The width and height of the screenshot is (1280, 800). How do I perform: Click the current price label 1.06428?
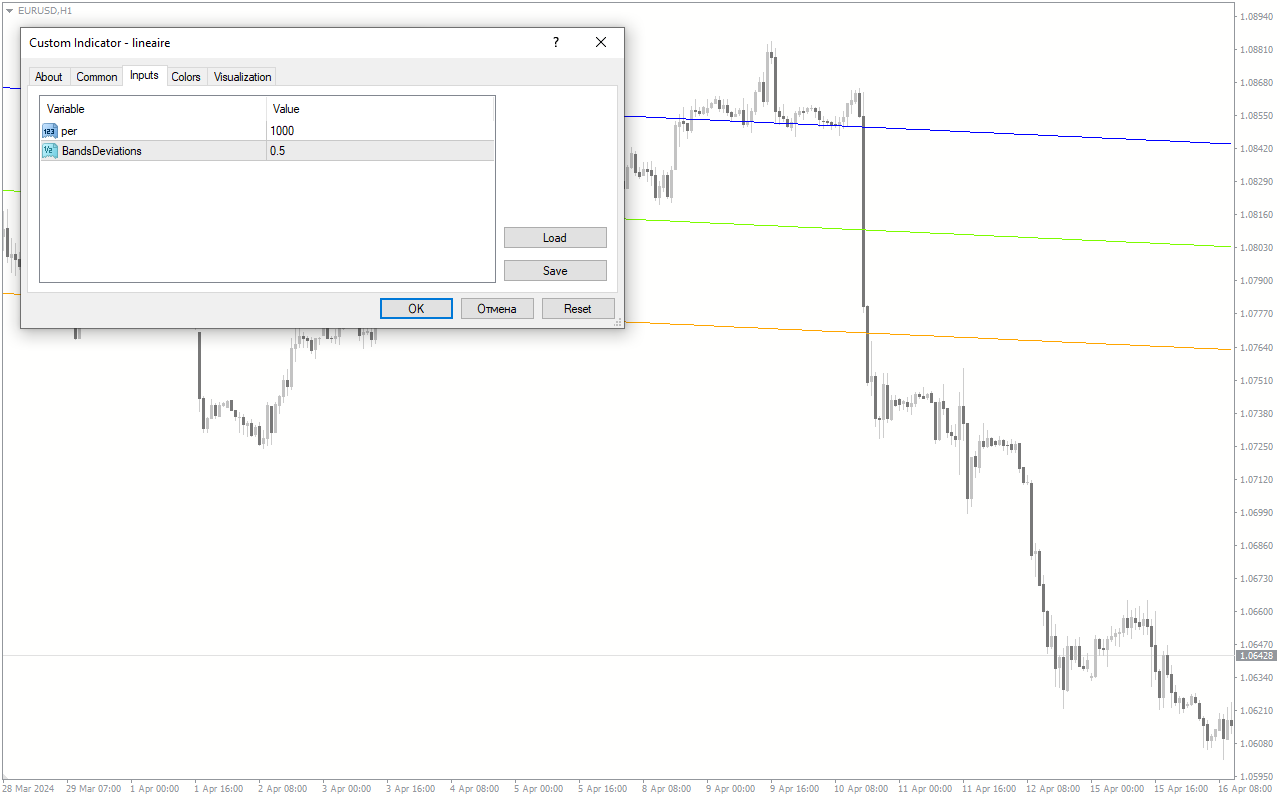[1256, 656]
